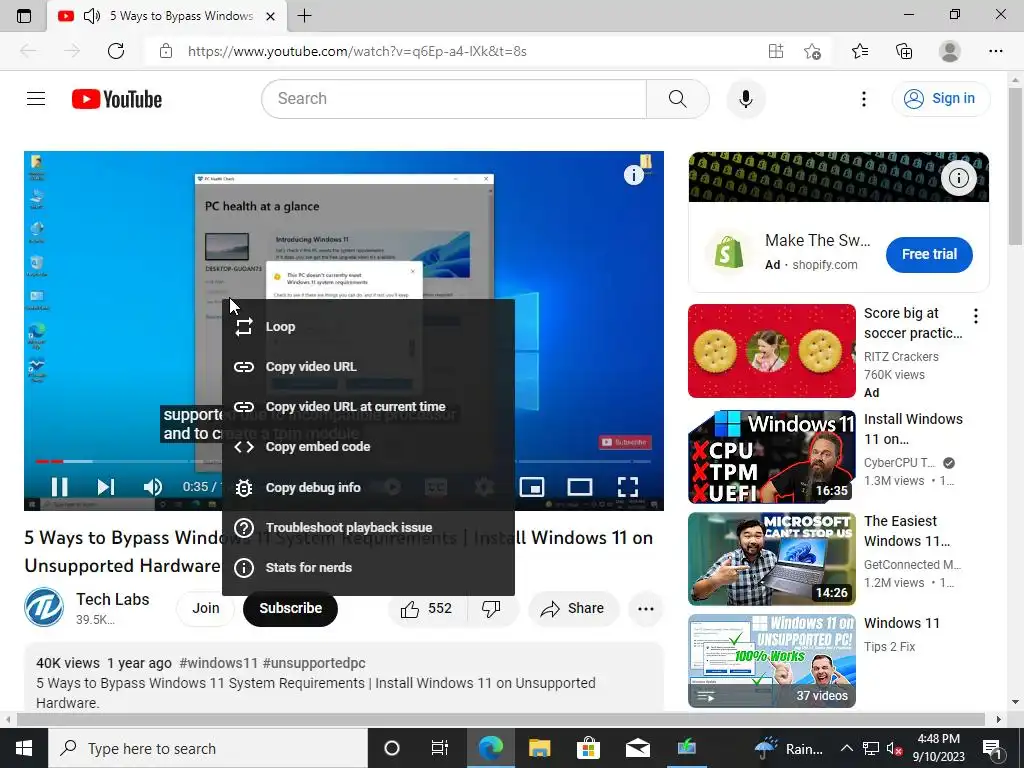1024x768 pixels.
Task: Switch to theater mode
Action: 579,487
